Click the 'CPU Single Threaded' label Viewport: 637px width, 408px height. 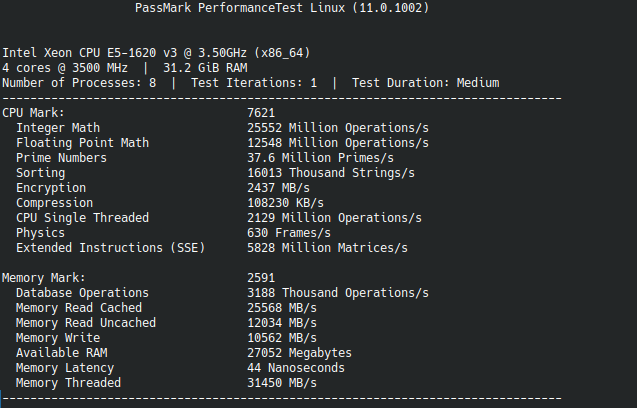tap(82, 218)
